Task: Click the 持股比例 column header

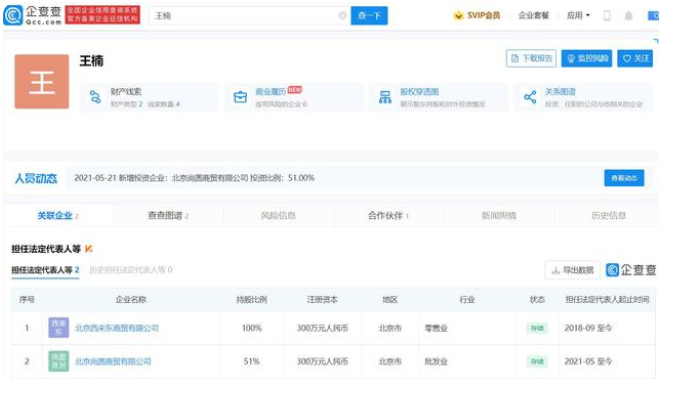Action: pos(251,300)
